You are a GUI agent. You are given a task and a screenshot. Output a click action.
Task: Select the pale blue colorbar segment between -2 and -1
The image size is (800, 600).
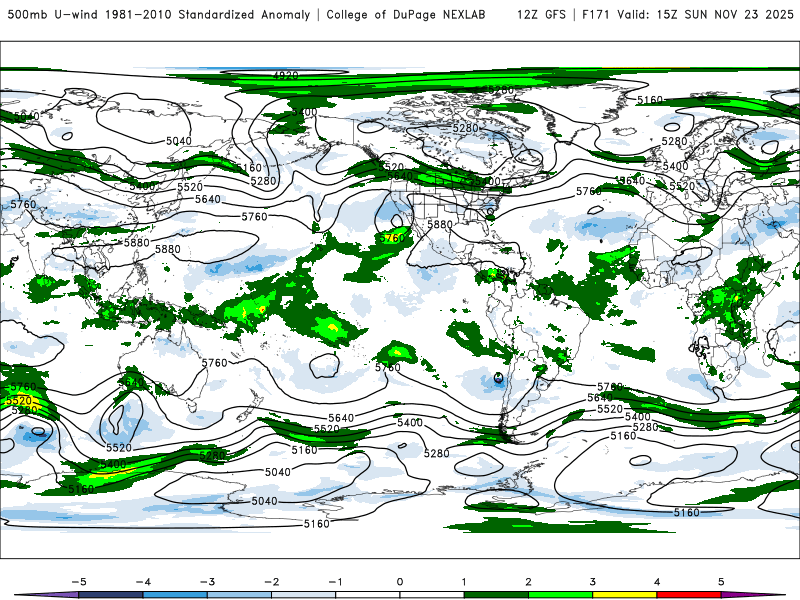(x=304, y=595)
